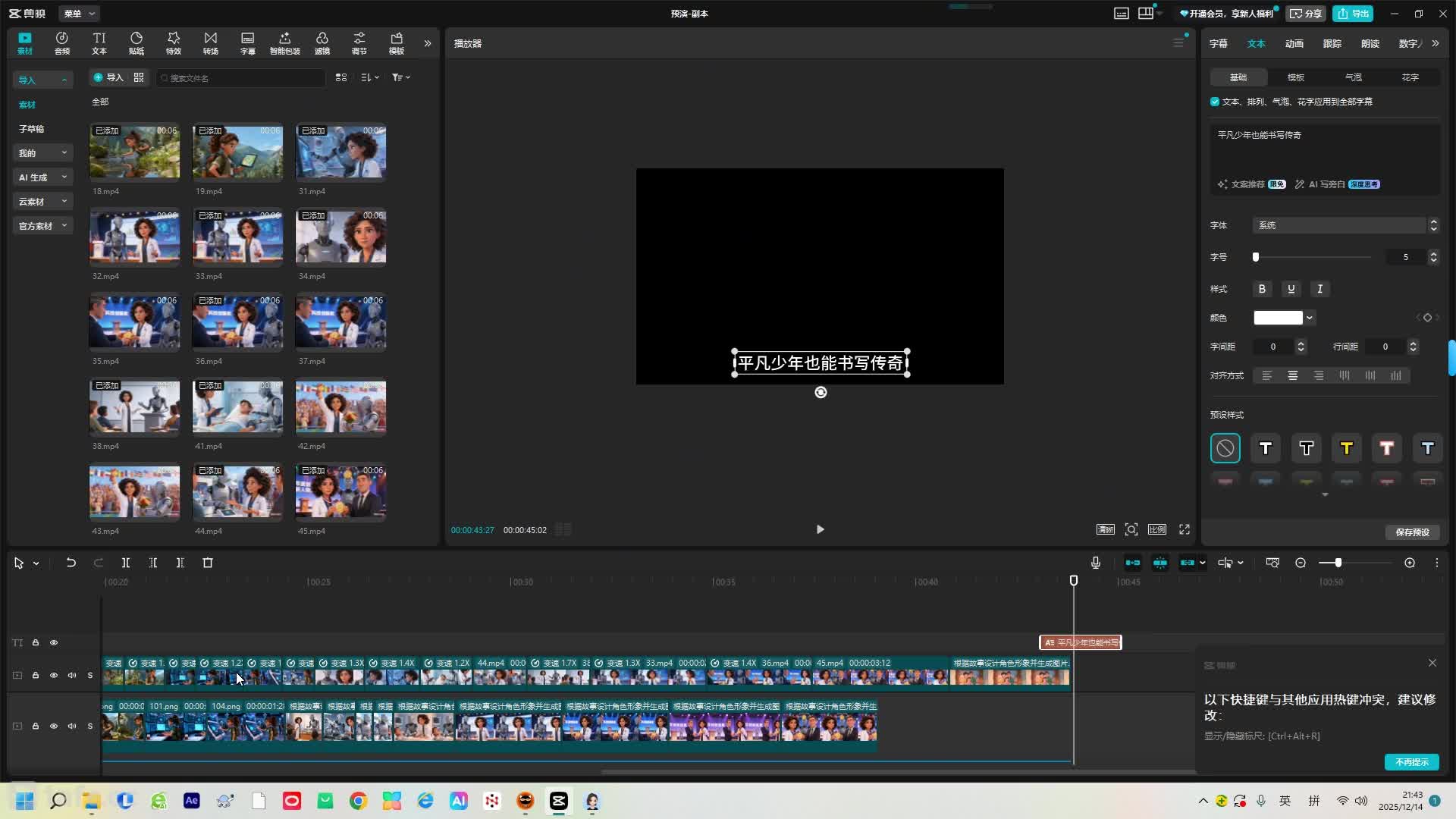Viewport: 1456px width, 819px height.
Task: Delete selected clip with trash icon
Action: point(208,563)
